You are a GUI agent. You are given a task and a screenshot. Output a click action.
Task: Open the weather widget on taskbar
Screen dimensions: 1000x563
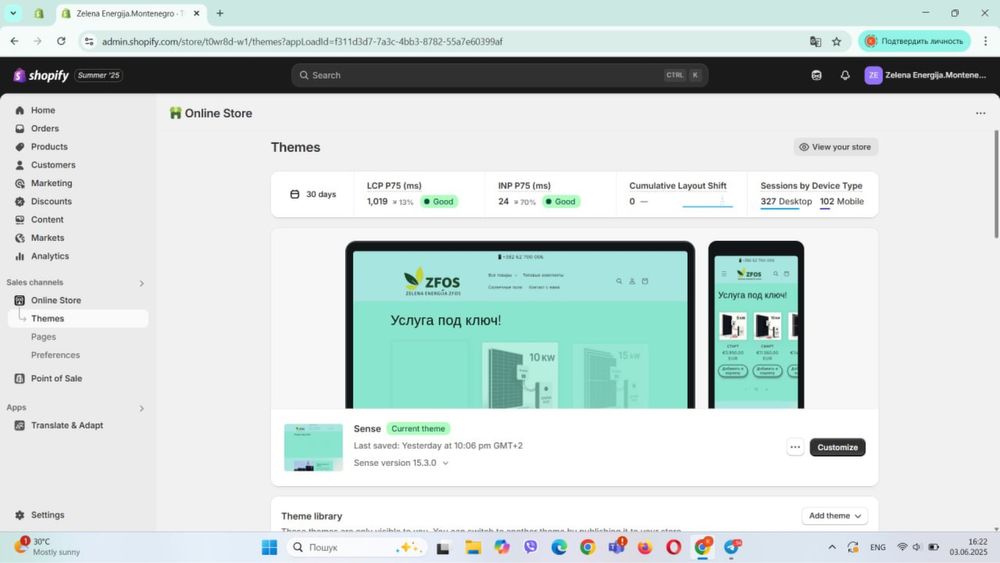click(x=48, y=546)
